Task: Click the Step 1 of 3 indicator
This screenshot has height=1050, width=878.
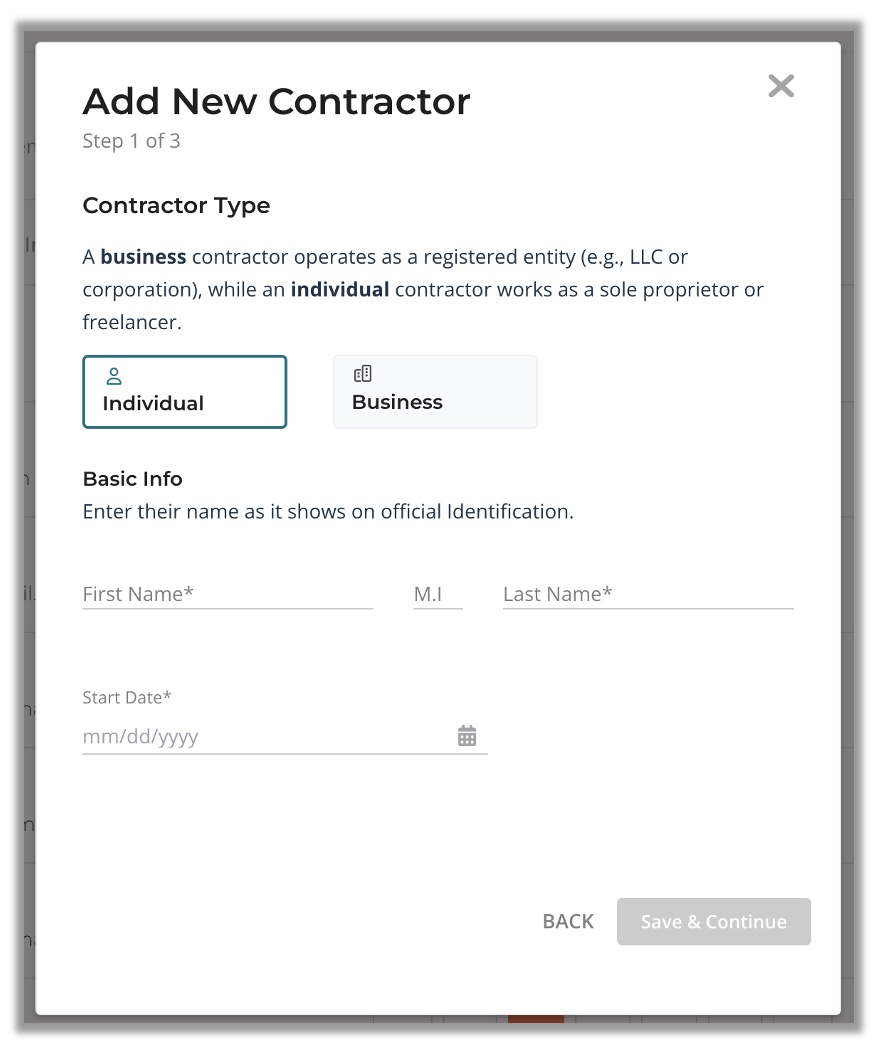Action: click(x=131, y=141)
